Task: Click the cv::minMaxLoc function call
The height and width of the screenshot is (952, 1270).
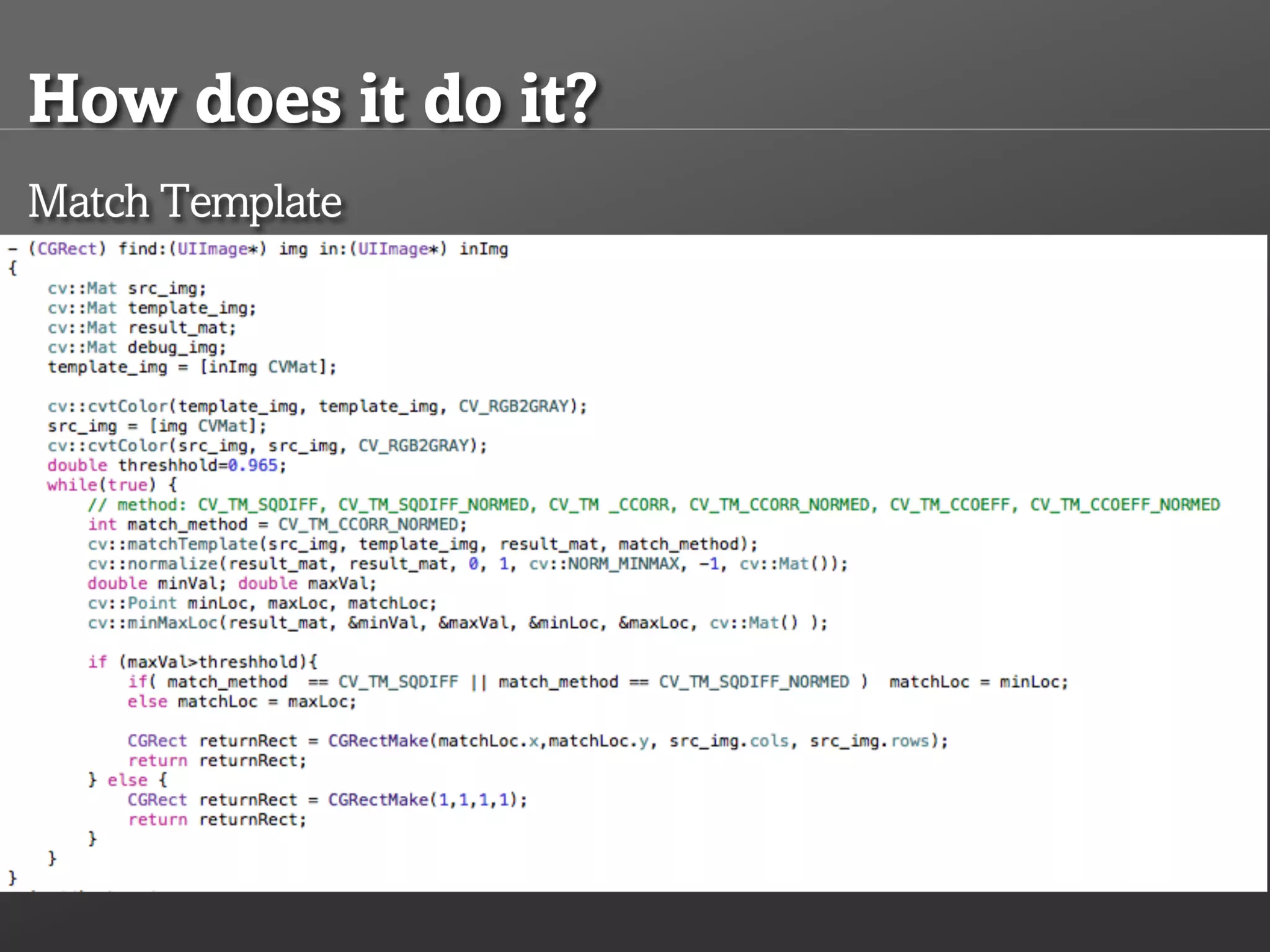Action: point(154,623)
